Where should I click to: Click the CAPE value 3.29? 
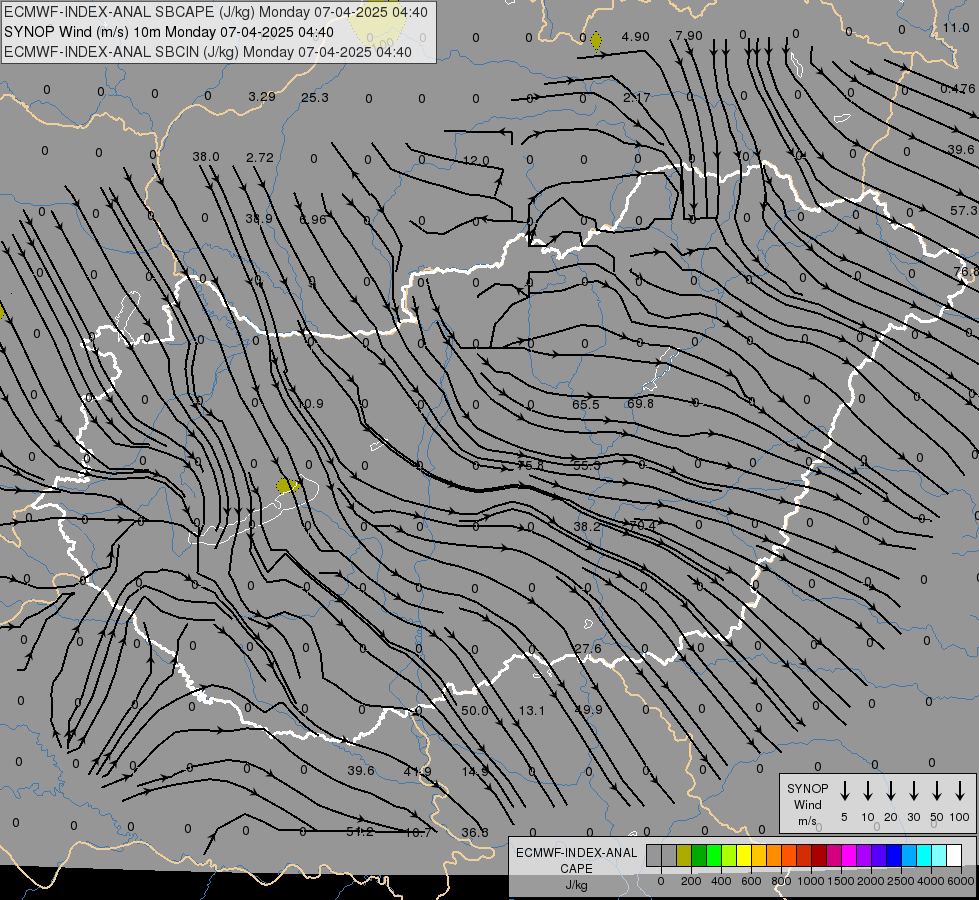[262, 97]
